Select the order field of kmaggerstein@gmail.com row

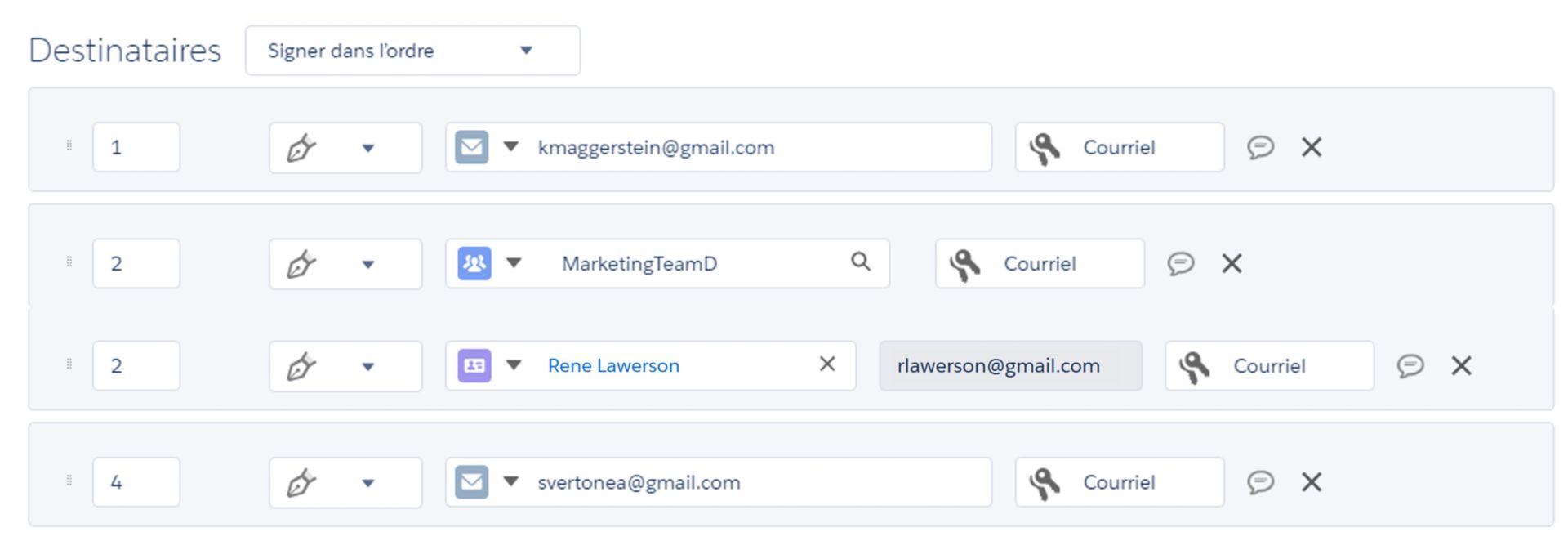pyautogui.click(x=136, y=147)
